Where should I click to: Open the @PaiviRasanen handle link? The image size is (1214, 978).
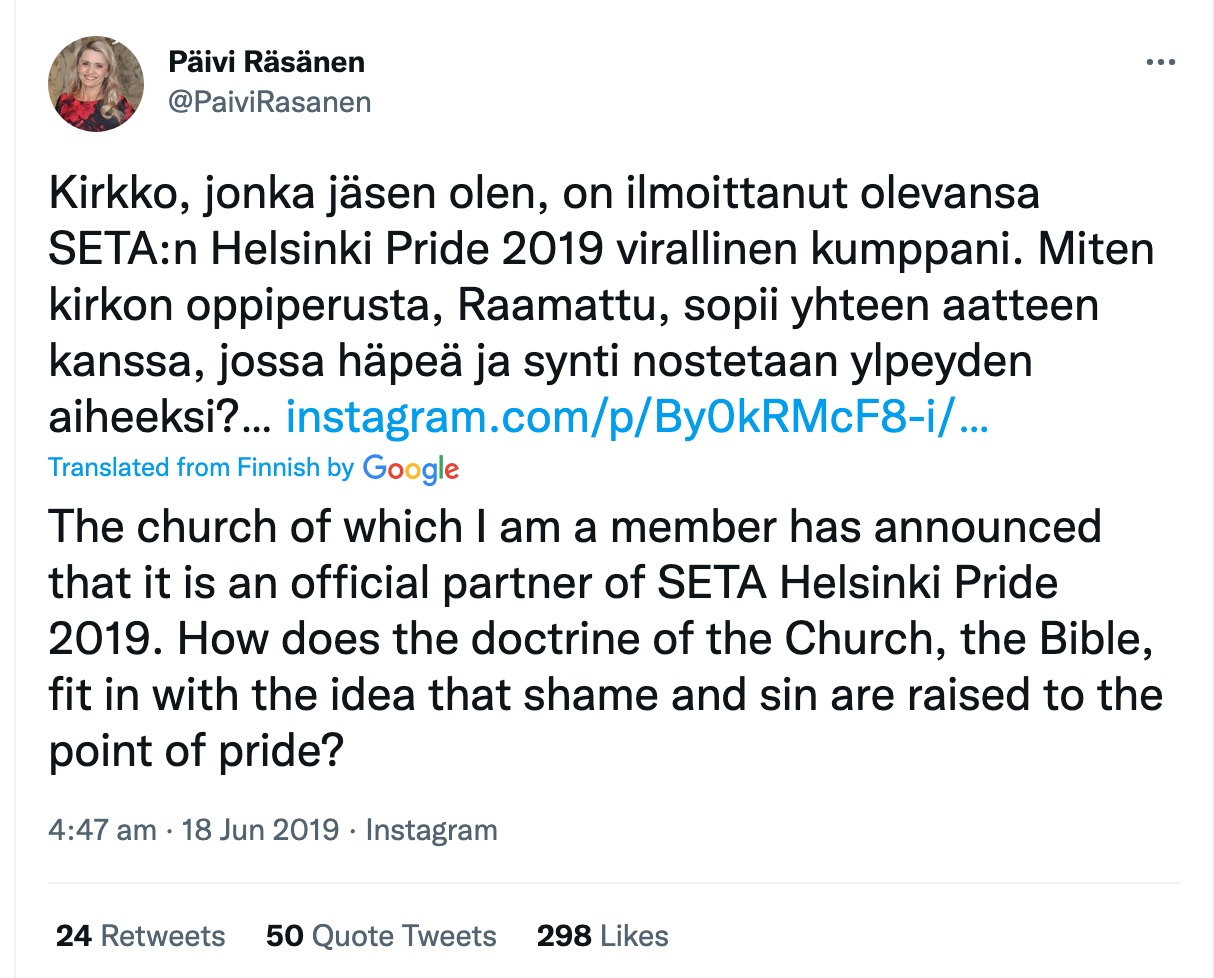click(269, 102)
